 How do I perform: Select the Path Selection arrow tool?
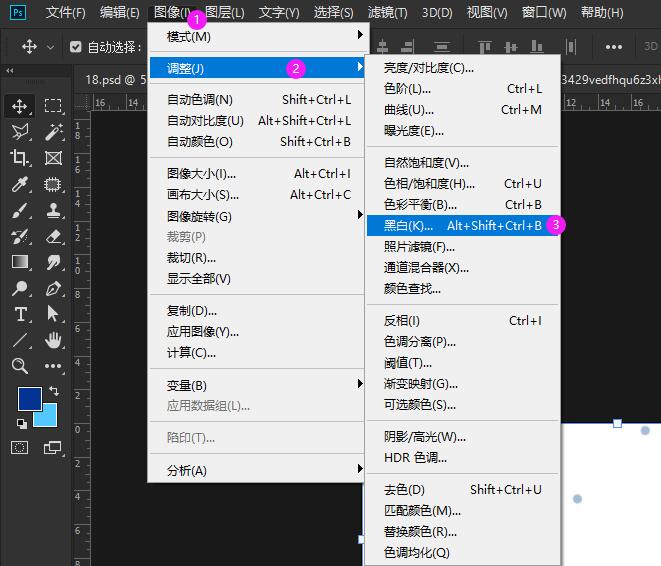pyautogui.click(x=53, y=314)
